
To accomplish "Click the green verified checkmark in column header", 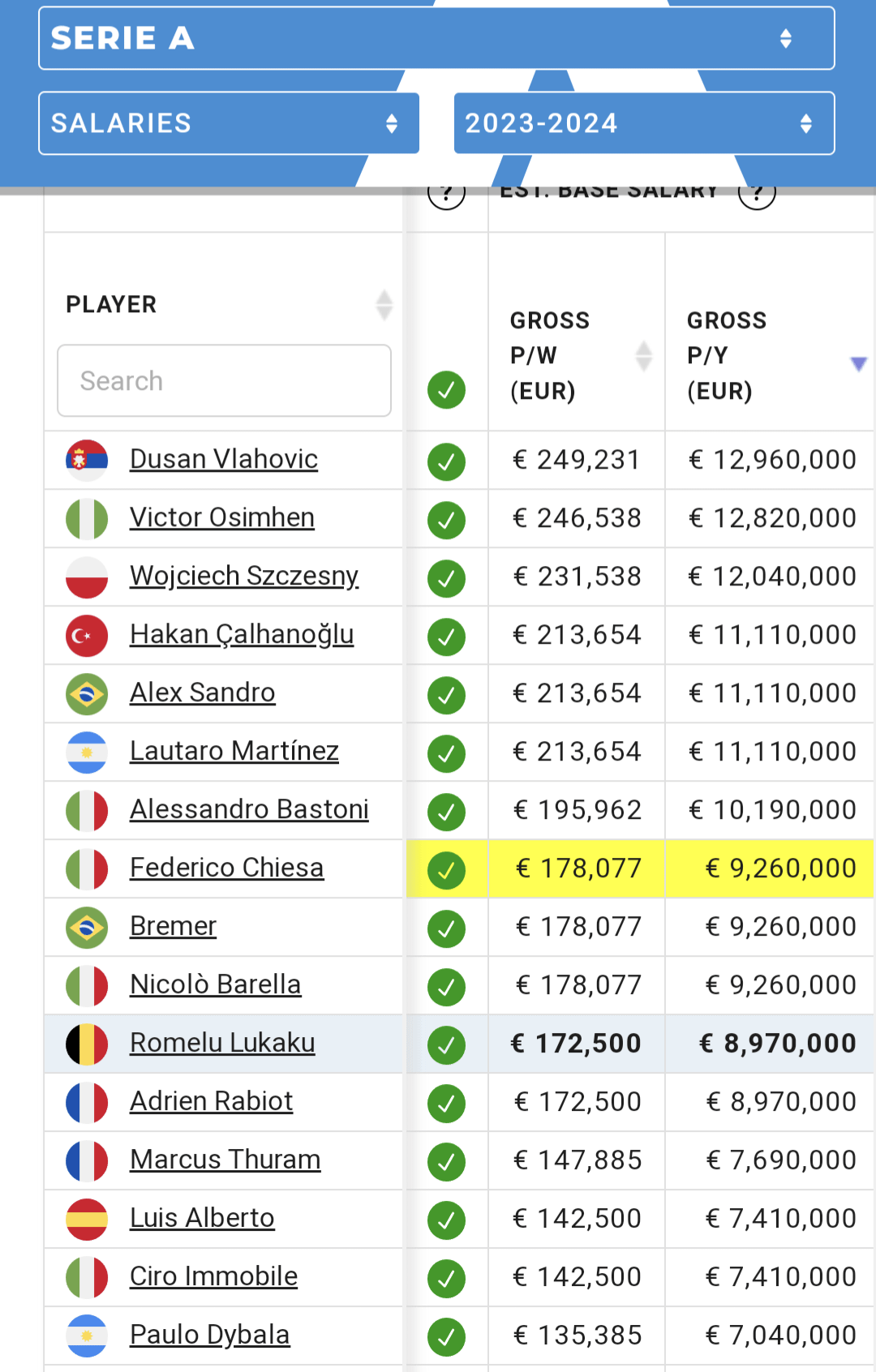I will pos(446,390).
